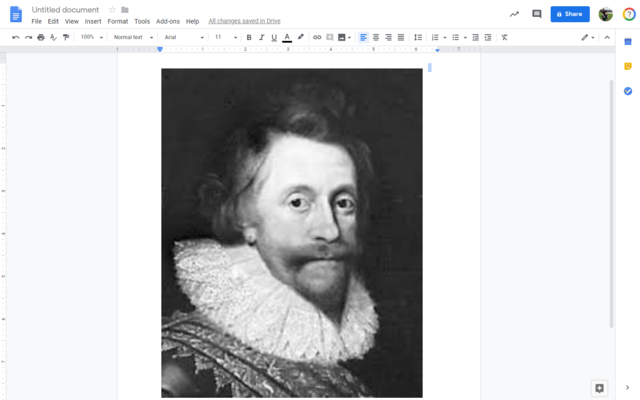Open the Normal text styles dropdown
Viewport: 640px width, 400px height.
133,37
